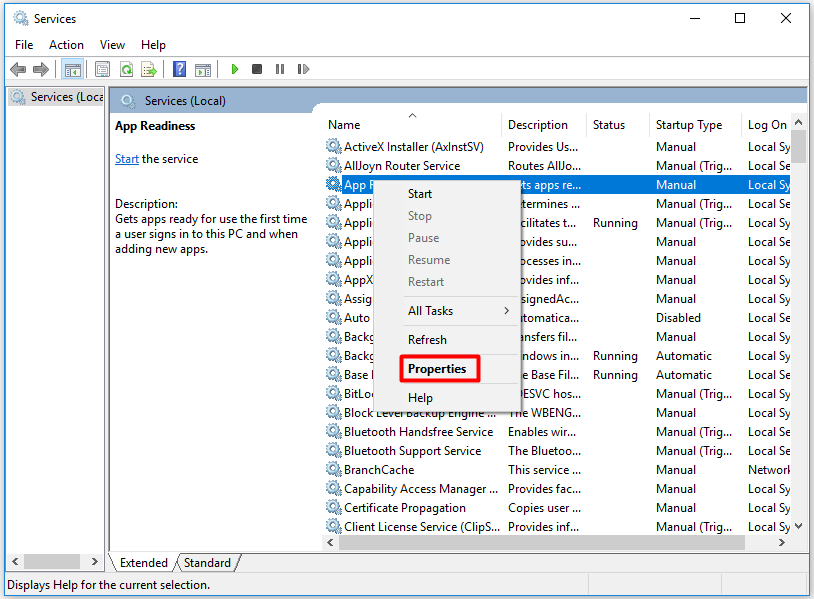Click the Properties sheet toolbar icon

(x=102, y=69)
